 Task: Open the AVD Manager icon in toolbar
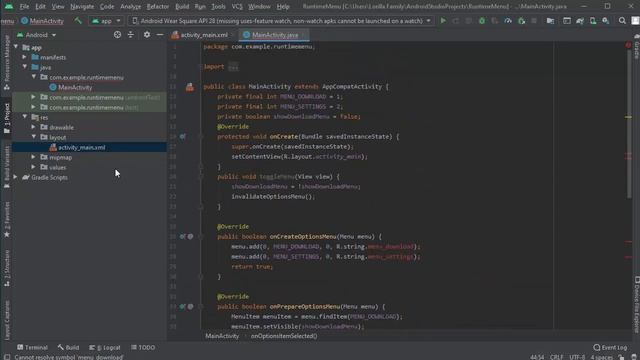point(593,21)
